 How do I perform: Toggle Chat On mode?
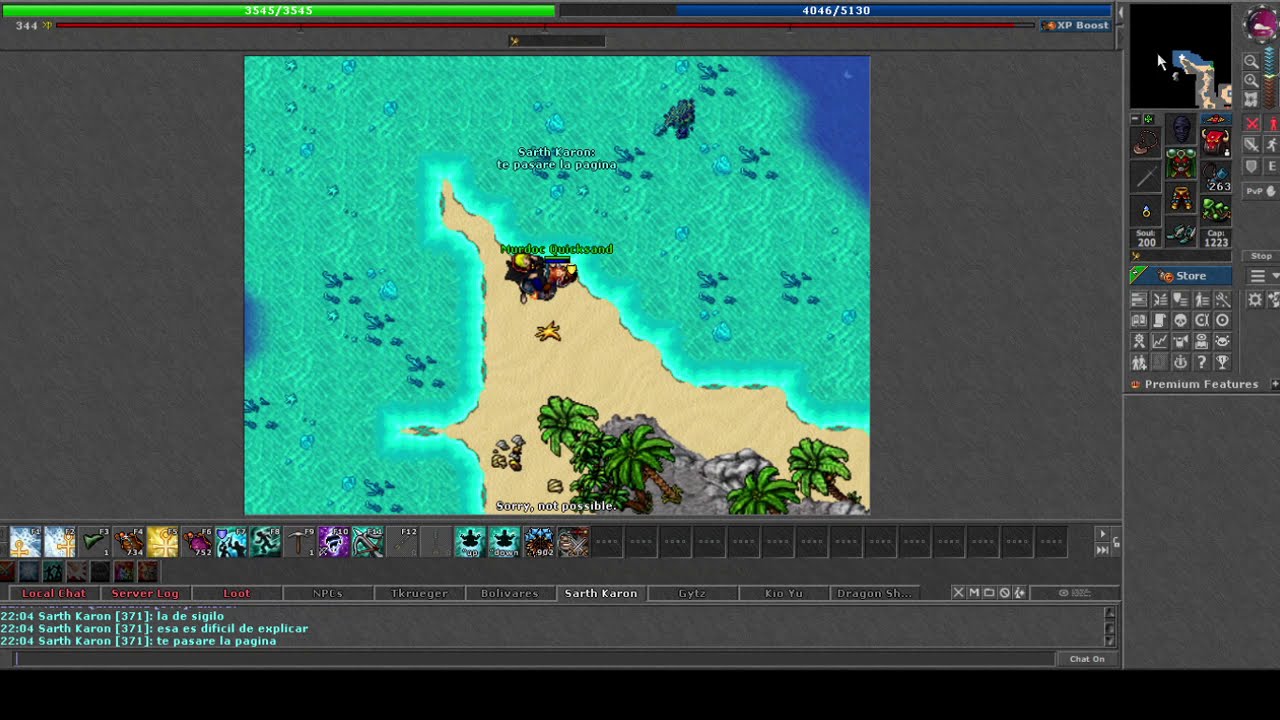pyautogui.click(x=1087, y=659)
